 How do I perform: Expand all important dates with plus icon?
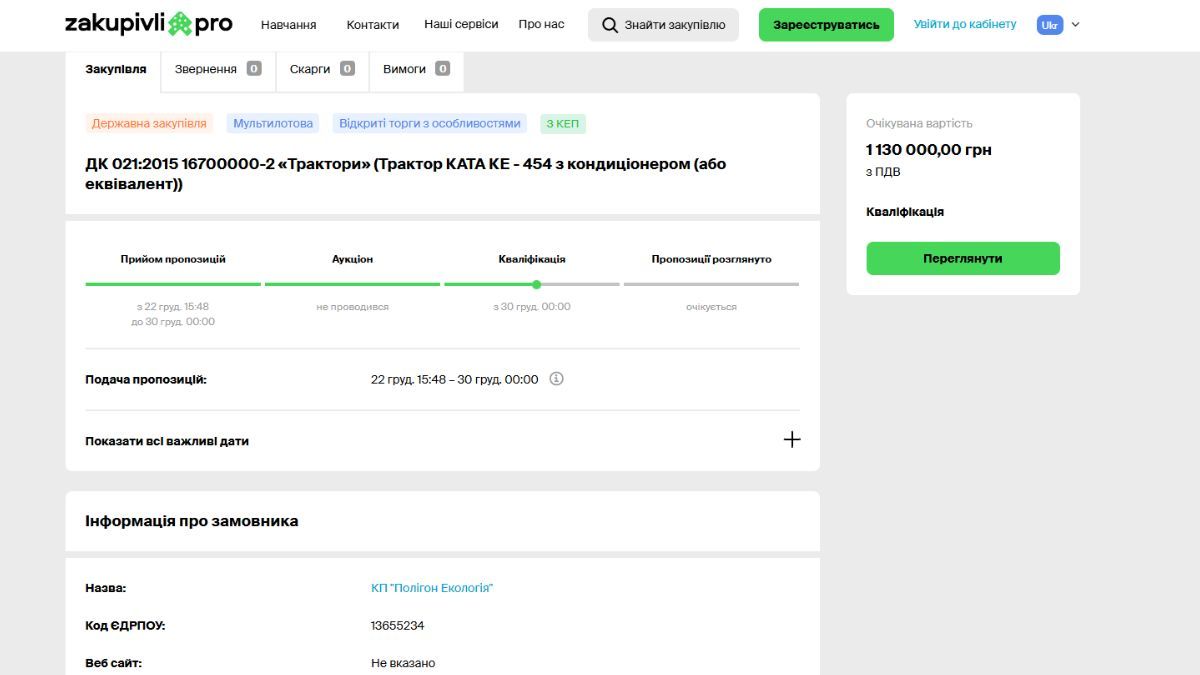click(791, 440)
